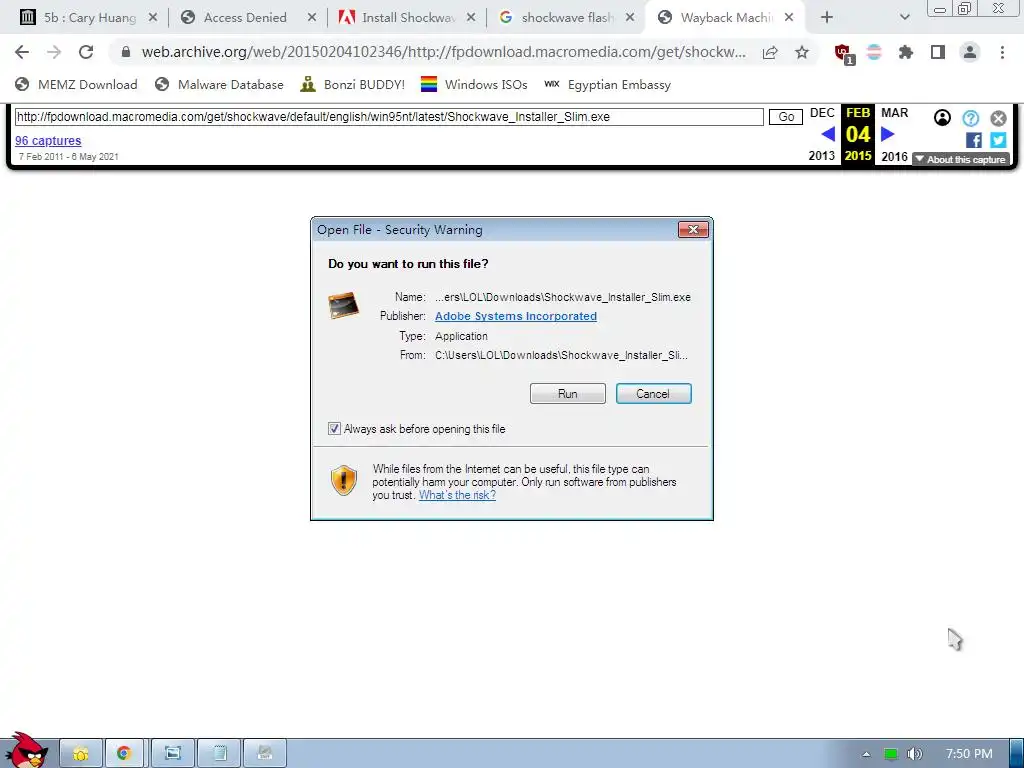This screenshot has height=768, width=1024.
Task: Open the Start menu red bird button
Action: 26,751
